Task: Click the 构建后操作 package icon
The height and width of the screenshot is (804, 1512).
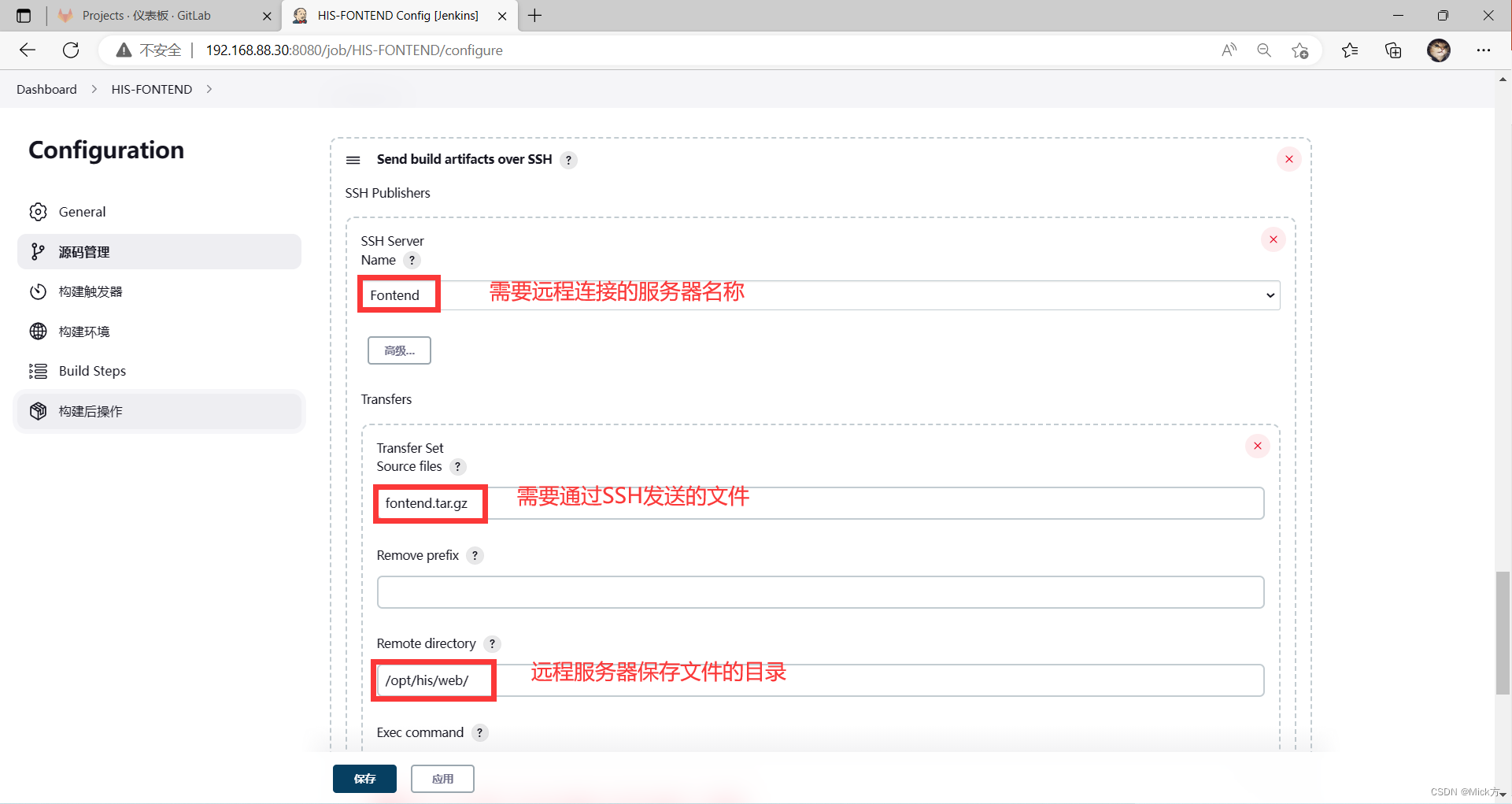Action: coord(39,410)
